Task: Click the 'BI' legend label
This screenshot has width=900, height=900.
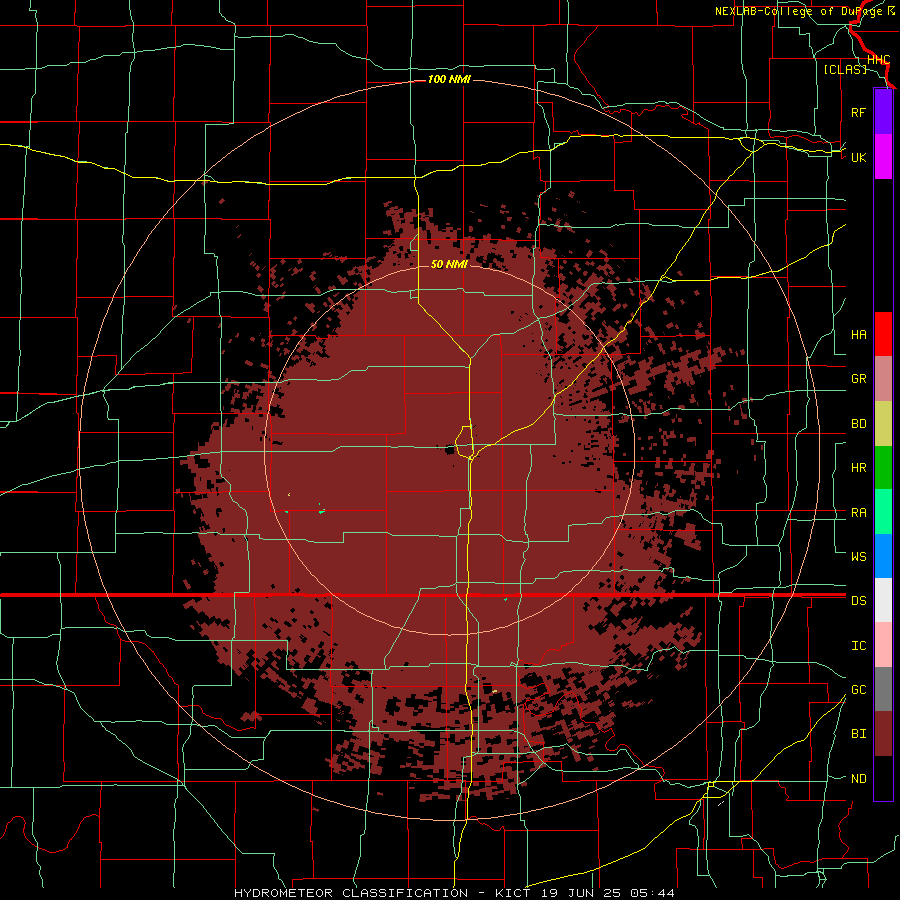Action: pyautogui.click(x=858, y=734)
